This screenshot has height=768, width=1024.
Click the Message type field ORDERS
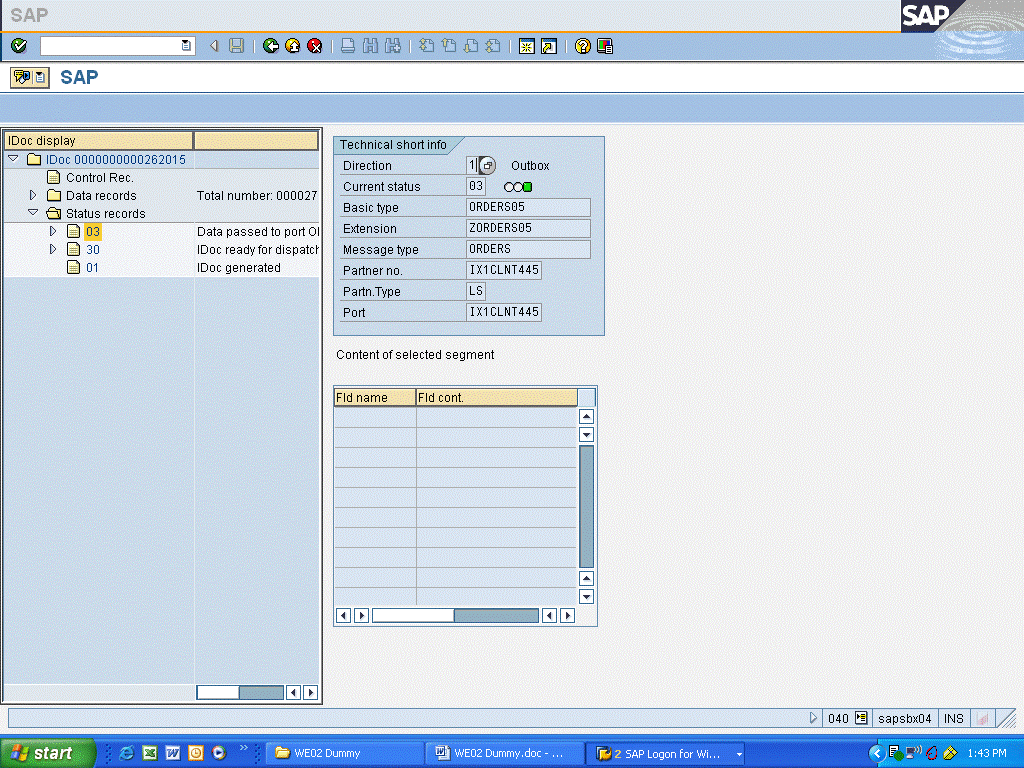pos(528,249)
